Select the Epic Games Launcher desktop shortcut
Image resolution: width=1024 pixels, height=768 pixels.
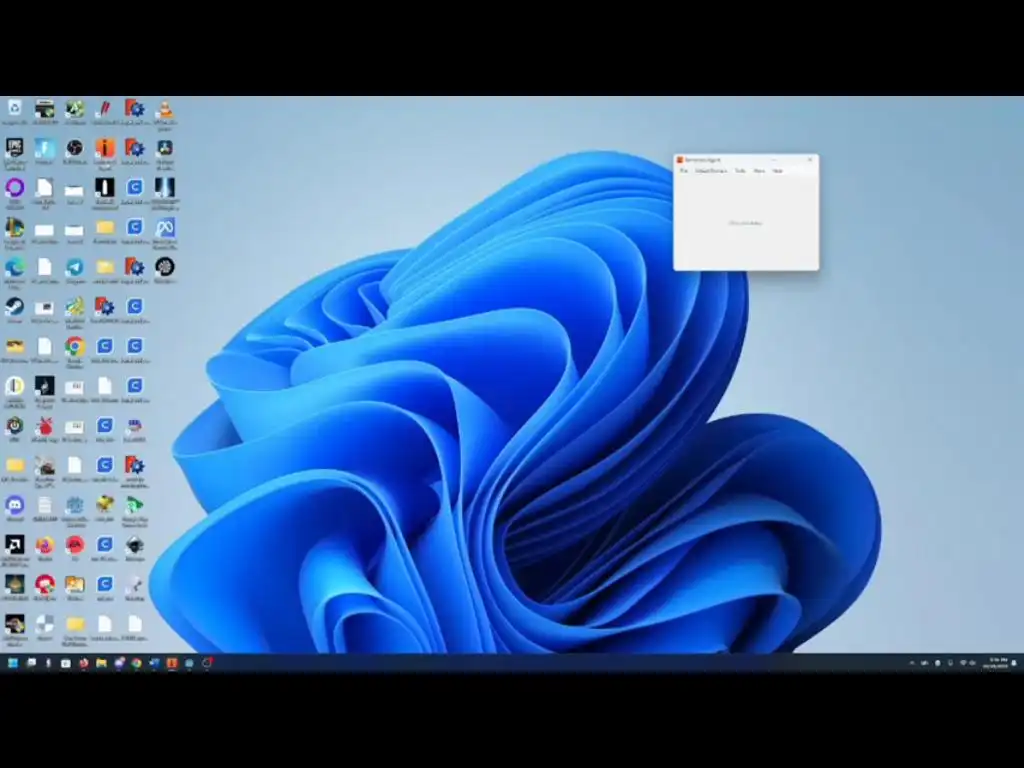(x=14, y=151)
